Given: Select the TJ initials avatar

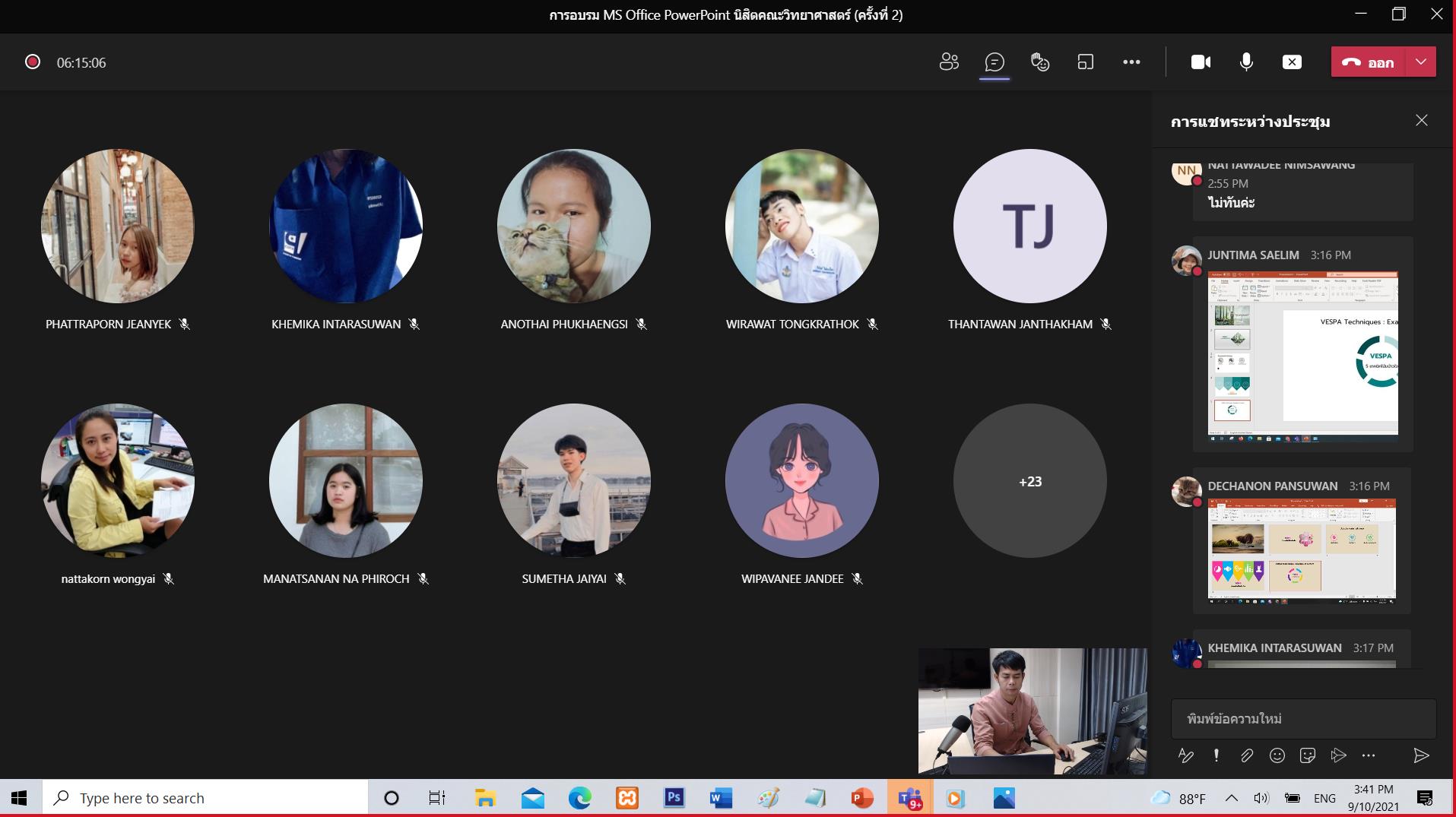Looking at the screenshot, I should pos(1030,226).
